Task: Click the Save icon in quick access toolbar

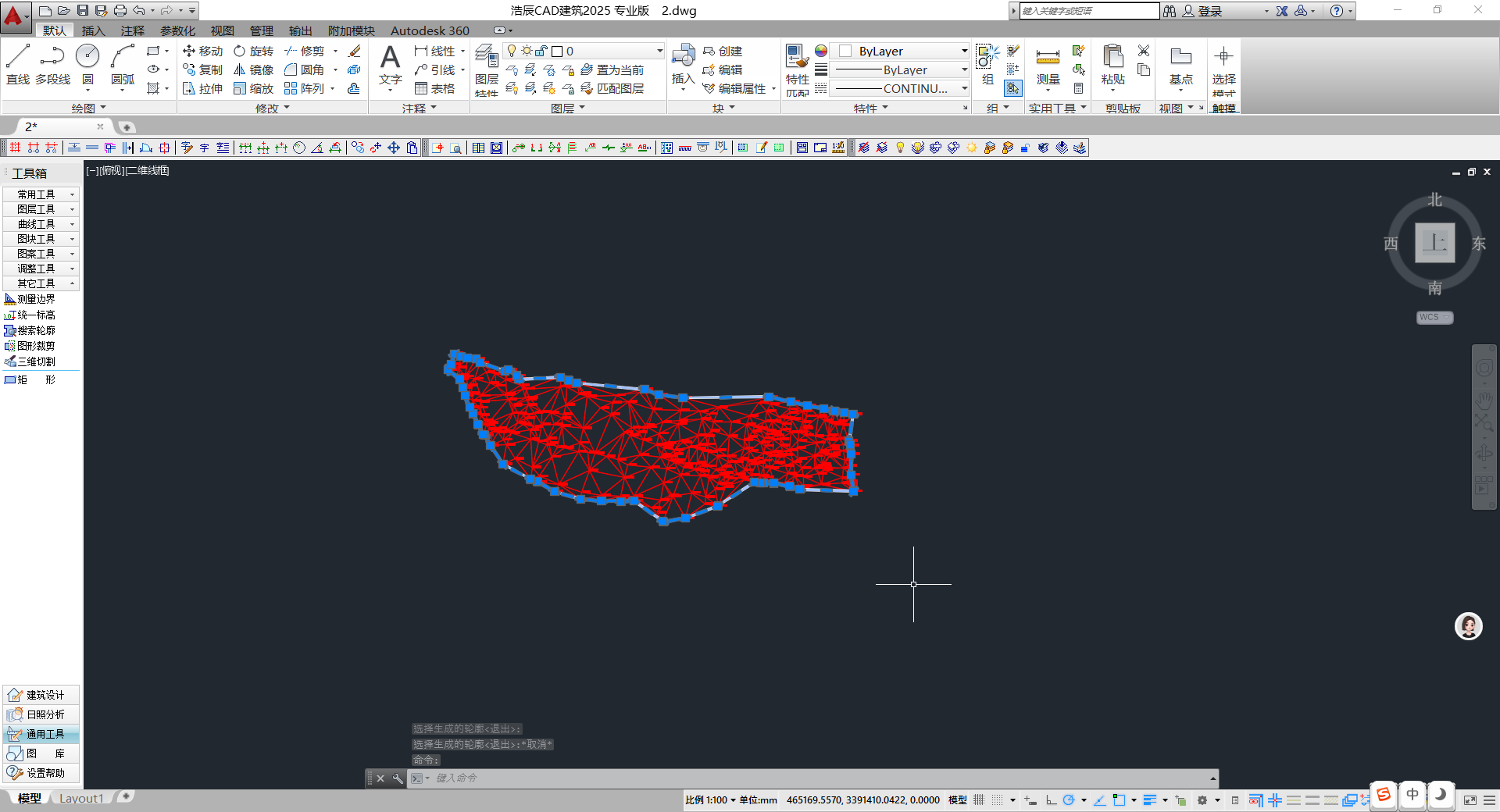Action: click(x=83, y=10)
